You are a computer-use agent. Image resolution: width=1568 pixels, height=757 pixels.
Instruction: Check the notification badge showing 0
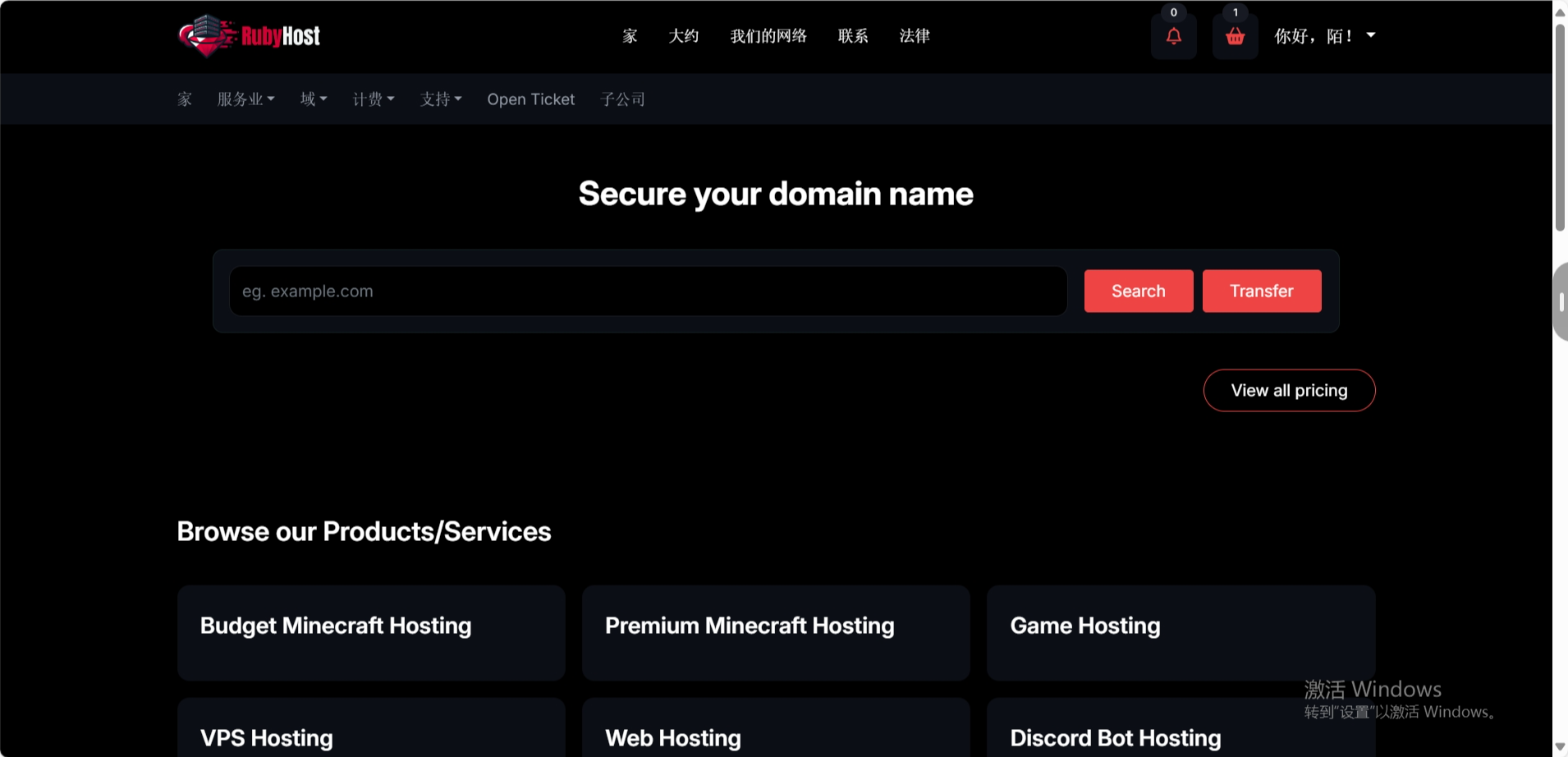coord(1173,12)
